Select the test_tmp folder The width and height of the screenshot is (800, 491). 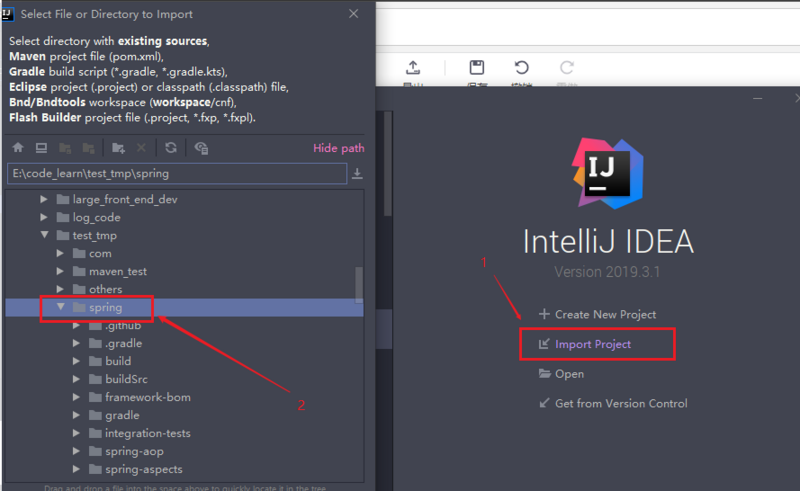(x=94, y=235)
